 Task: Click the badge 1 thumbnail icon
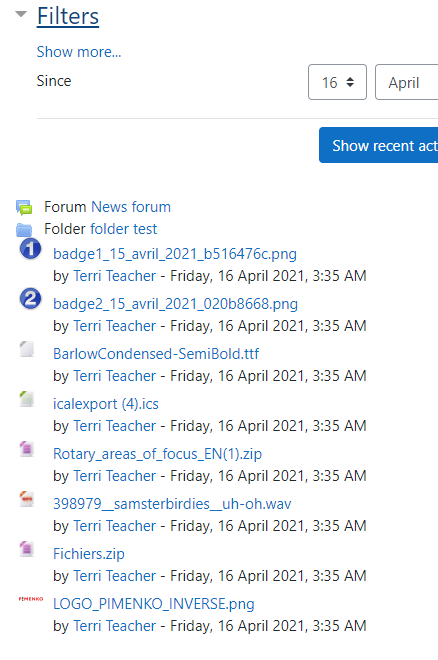tap(30, 249)
